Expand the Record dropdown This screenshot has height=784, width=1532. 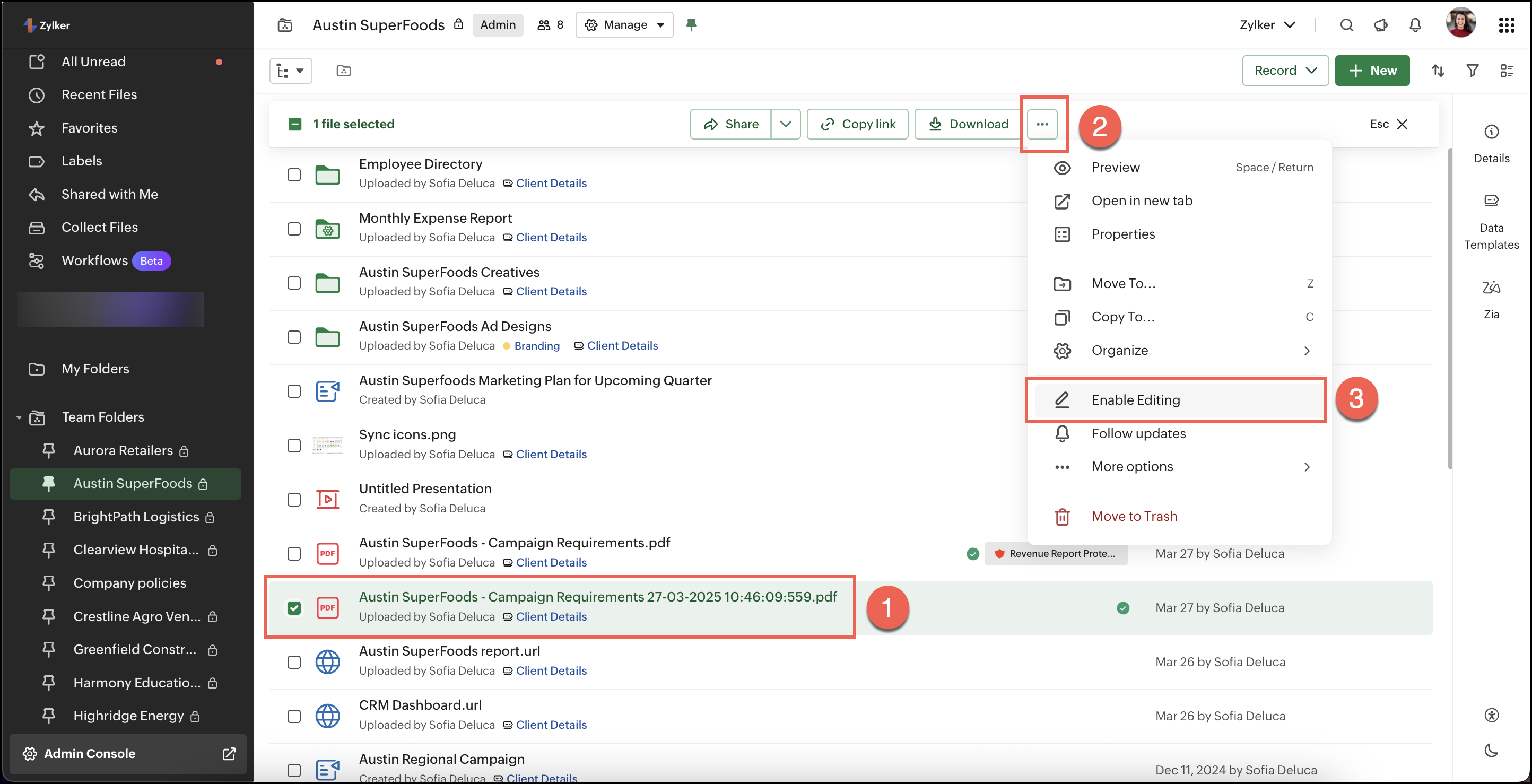click(x=1285, y=71)
